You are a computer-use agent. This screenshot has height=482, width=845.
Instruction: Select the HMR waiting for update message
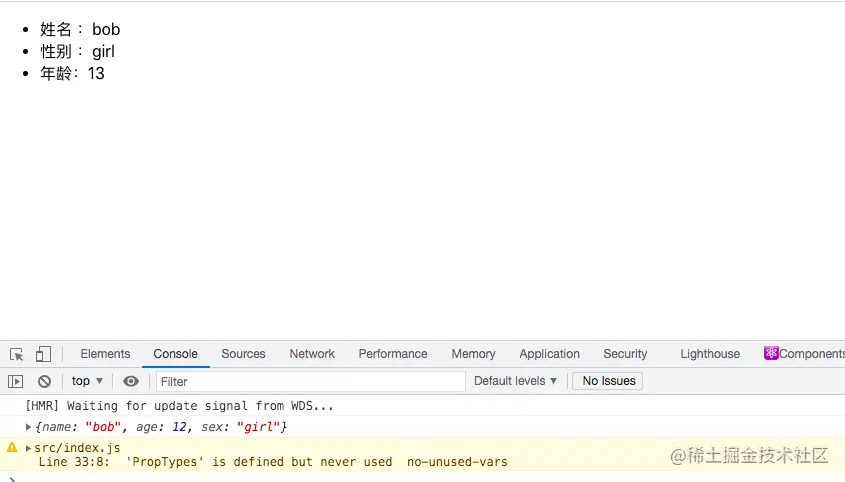click(179, 405)
